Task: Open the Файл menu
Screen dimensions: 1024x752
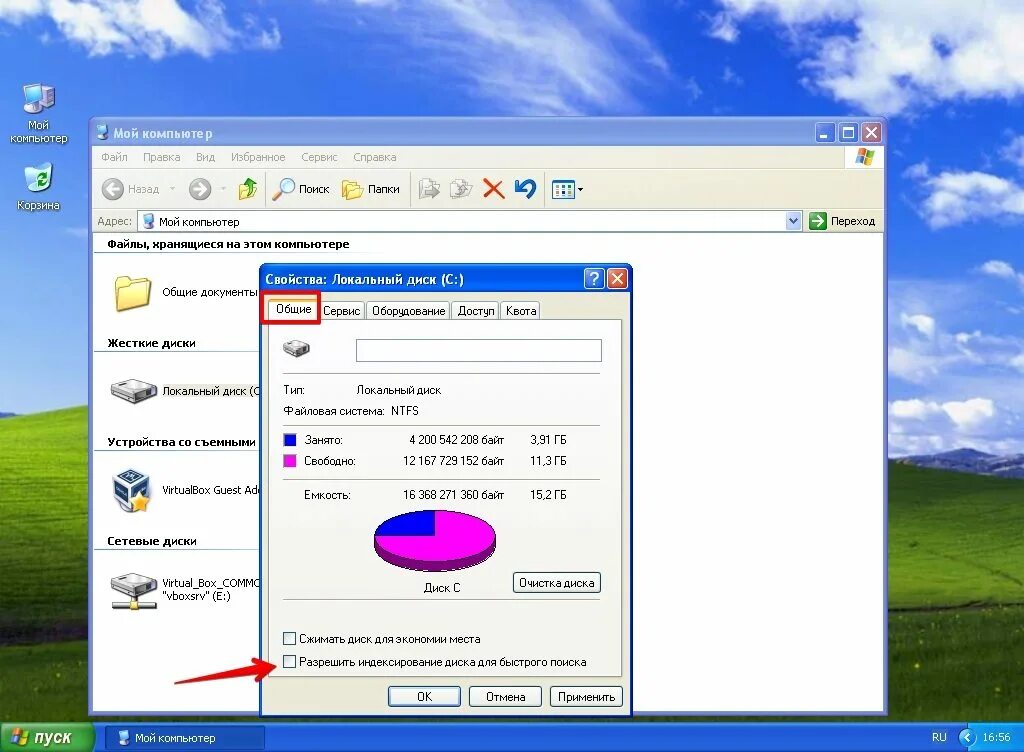Action: [114, 157]
